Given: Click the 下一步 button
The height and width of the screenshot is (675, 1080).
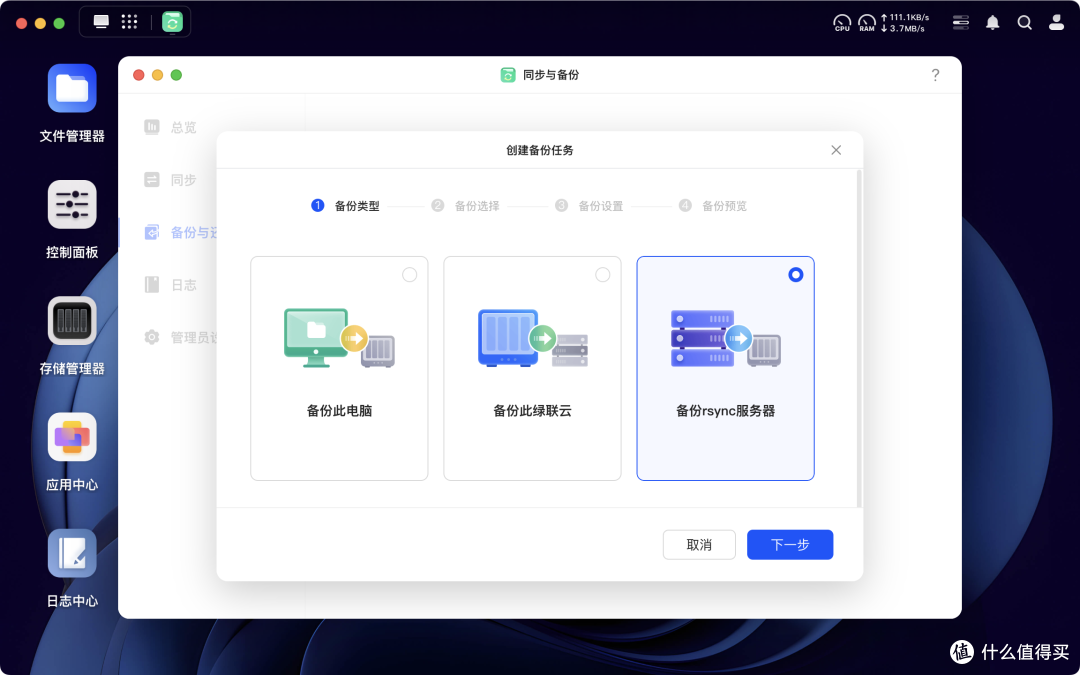Looking at the screenshot, I should click(x=790, y=545).
